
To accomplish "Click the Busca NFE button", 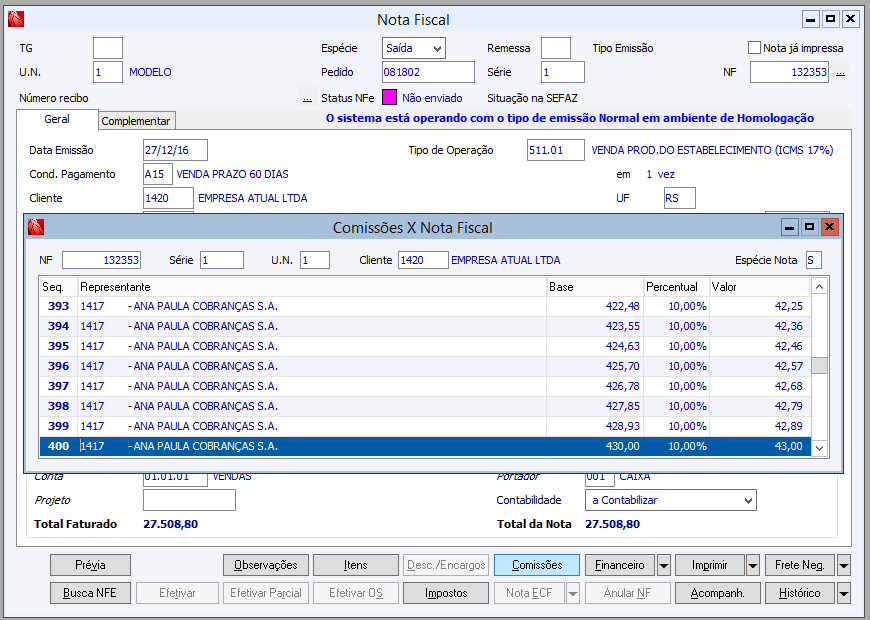I will pyautogui.click(x=90, y=593).
